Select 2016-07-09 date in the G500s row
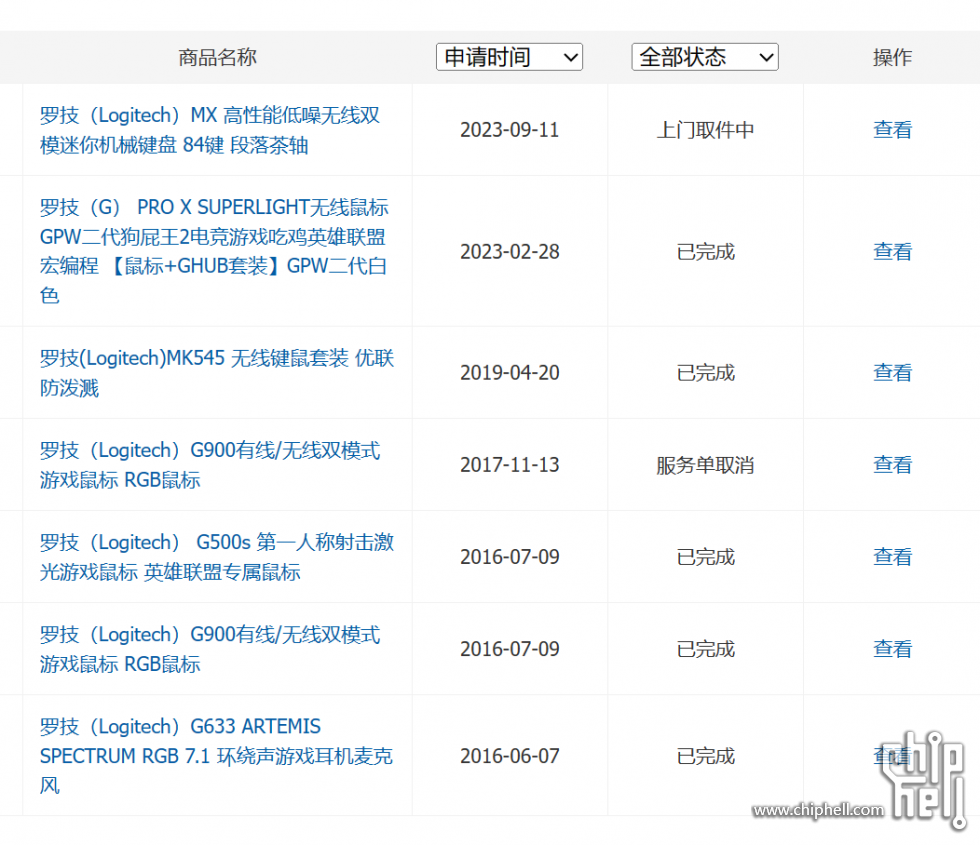 click(509, 557)
